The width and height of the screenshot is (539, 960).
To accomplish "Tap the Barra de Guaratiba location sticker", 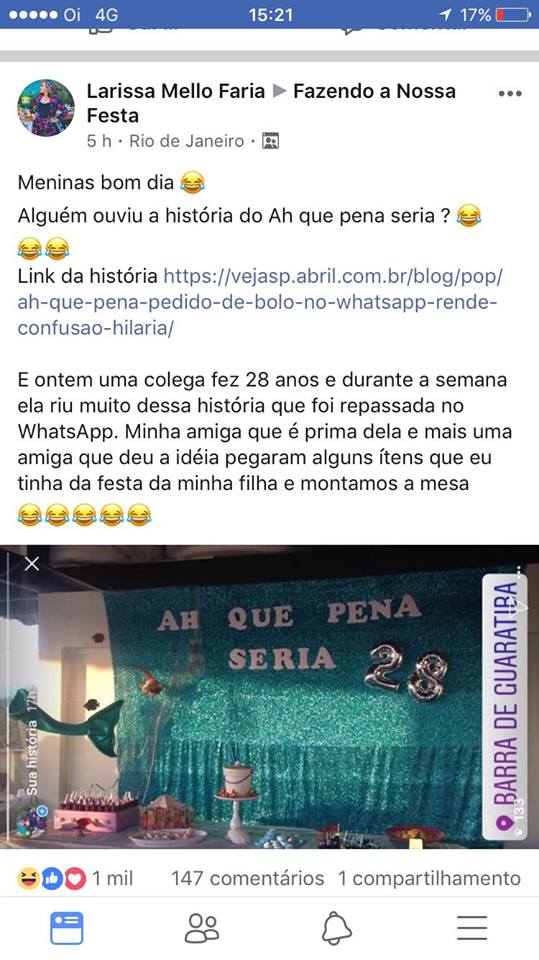I will tap(505, 707).
